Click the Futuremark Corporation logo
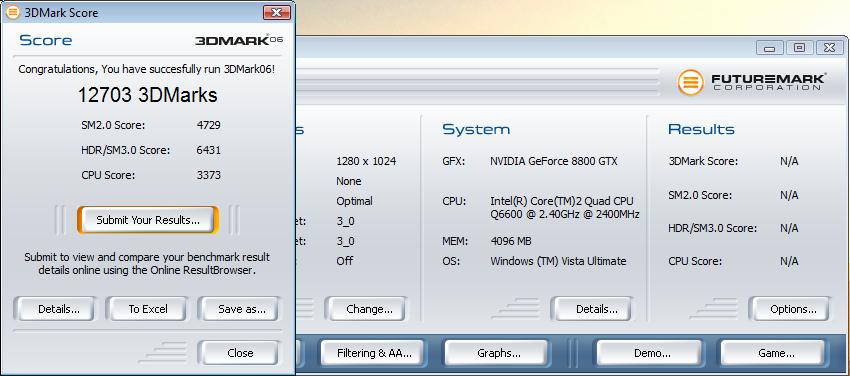 point(751,82)
